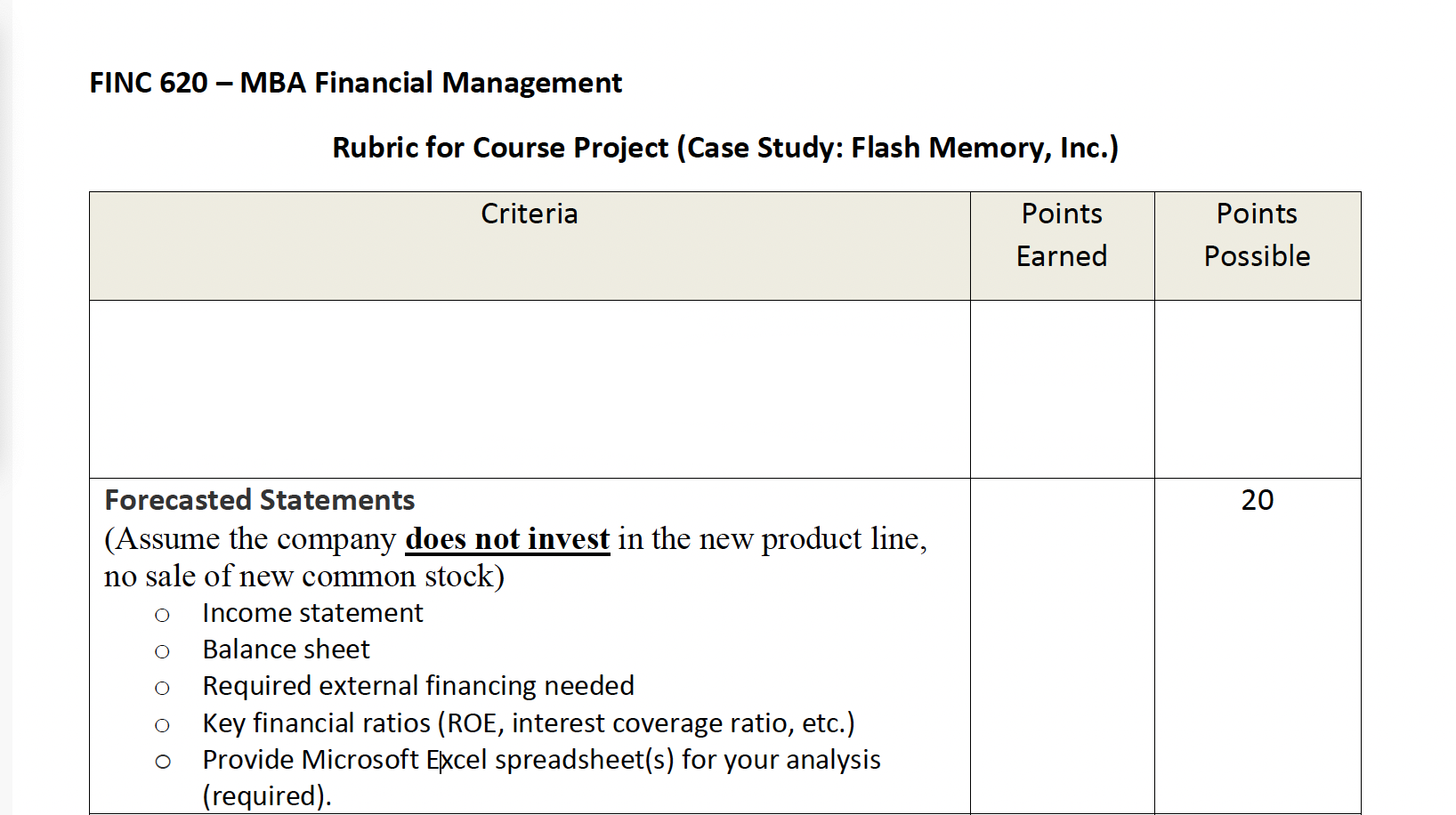Viewport: 1456px width, 815px height.
Task: Click the bullet marker before Balance sheet
Action: pos(162,651)
